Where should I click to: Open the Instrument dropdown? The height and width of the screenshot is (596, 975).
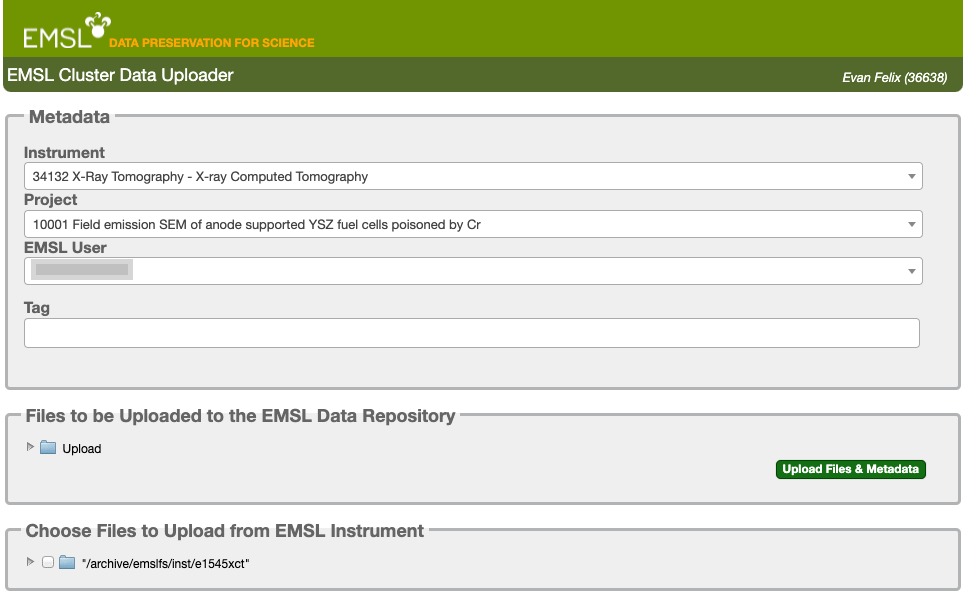pyautogui.click(x=473, y=176)
